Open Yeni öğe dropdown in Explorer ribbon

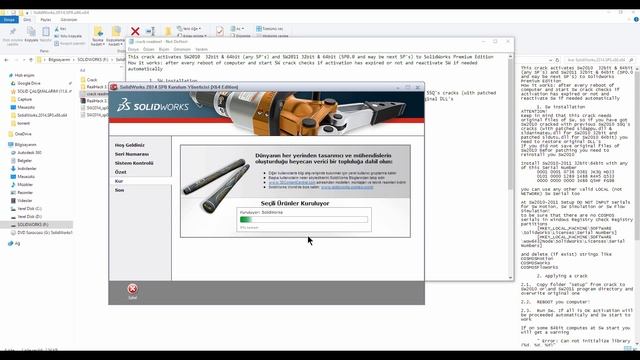189,29
